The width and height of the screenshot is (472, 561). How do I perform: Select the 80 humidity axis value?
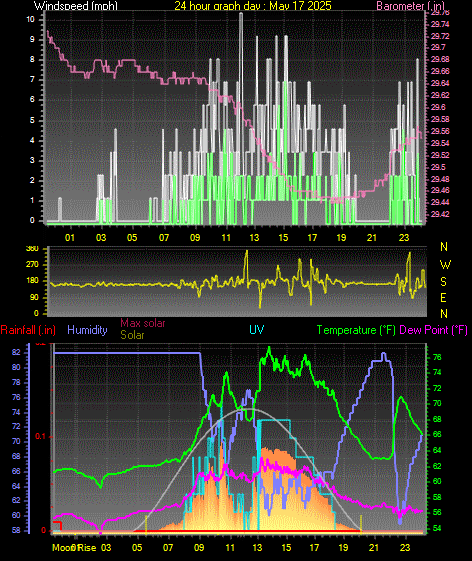point(16,367)
